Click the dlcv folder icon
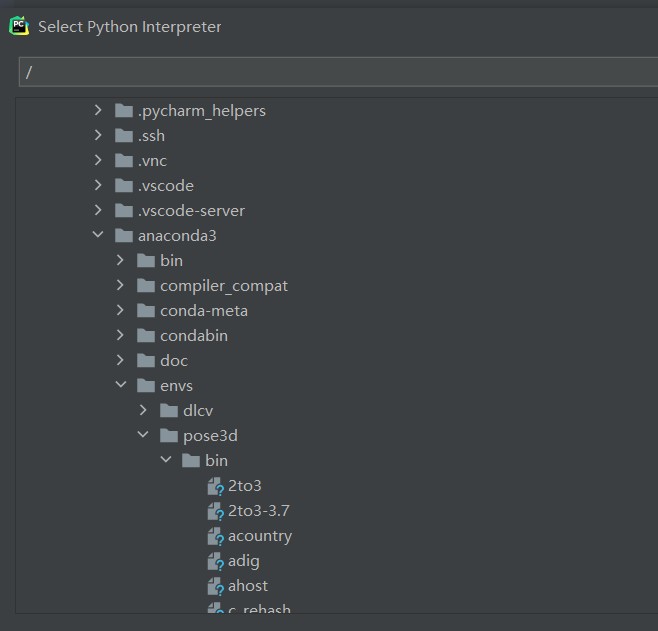The image size is (658, 631). coord(169,410)
